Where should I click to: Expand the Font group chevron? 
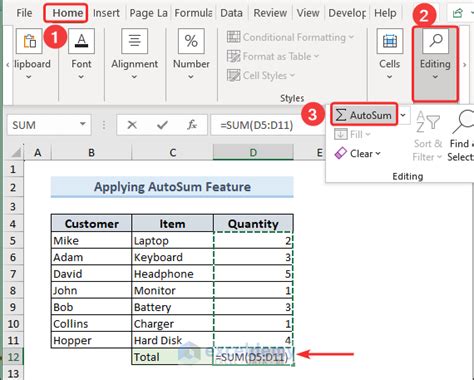click(x=81, y=77)
